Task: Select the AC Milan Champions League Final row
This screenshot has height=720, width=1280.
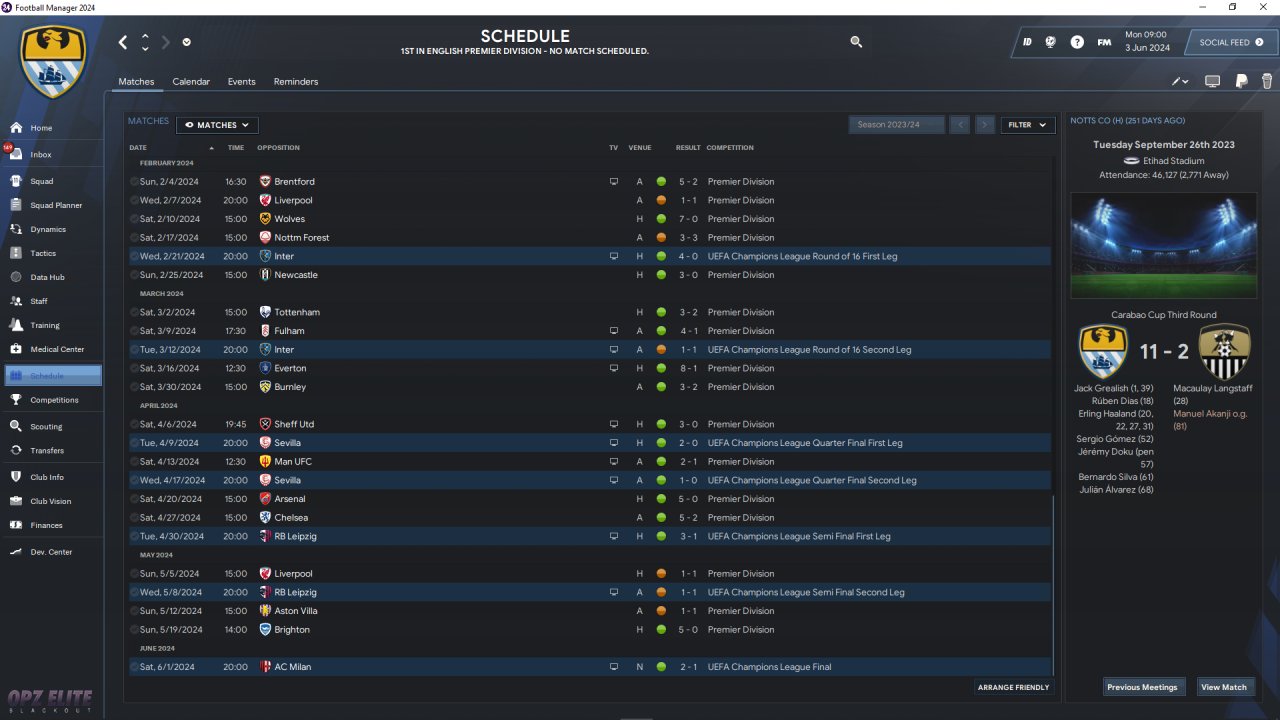Action: pyautogui.click(x=590, y=667)
